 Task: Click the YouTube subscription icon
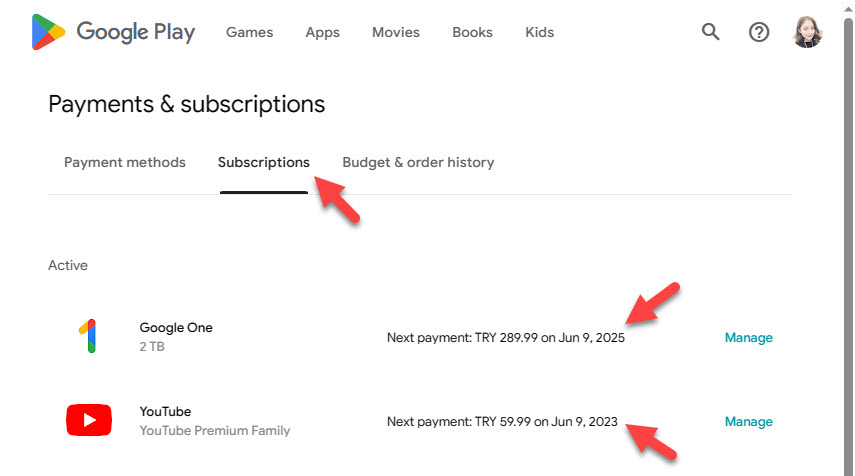(x=88, y=421)
